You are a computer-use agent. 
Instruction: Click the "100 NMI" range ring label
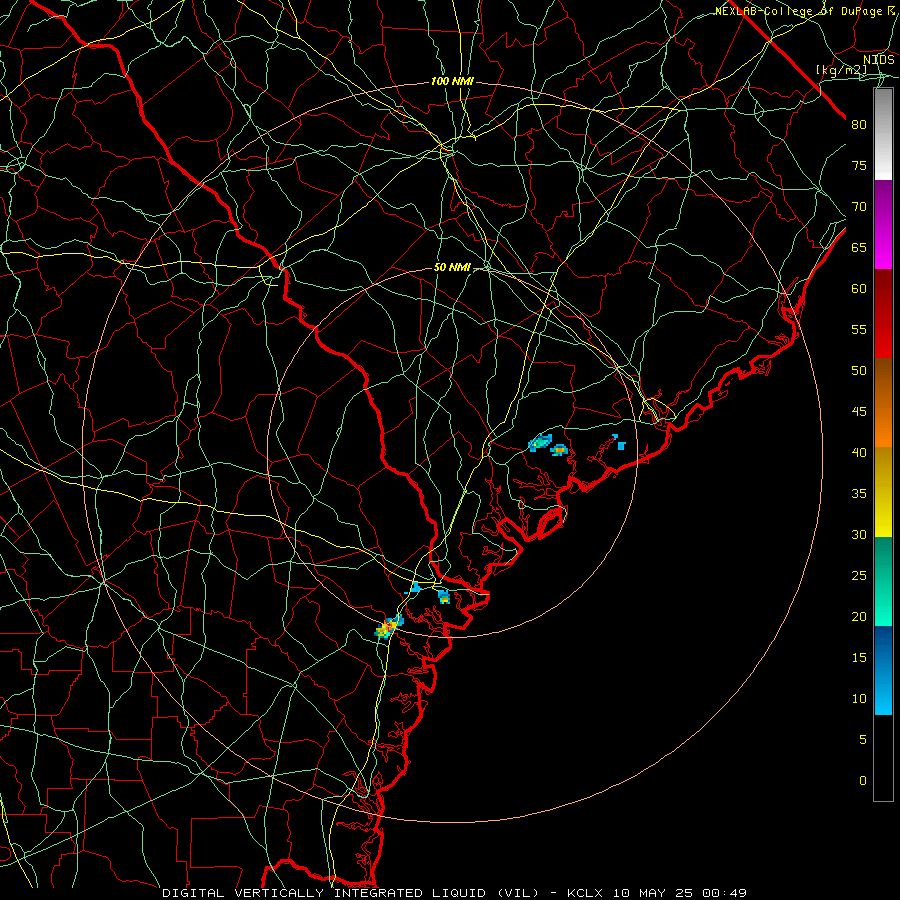(452, 82)
